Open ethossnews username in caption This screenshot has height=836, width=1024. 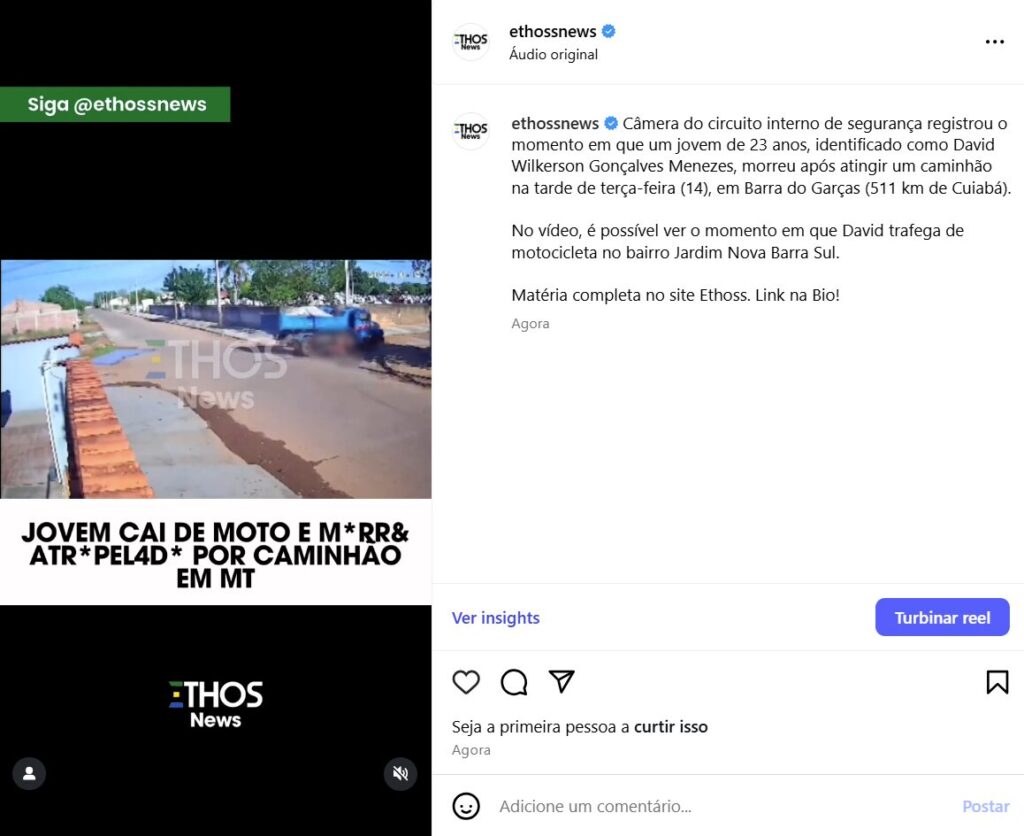(554, 123)
